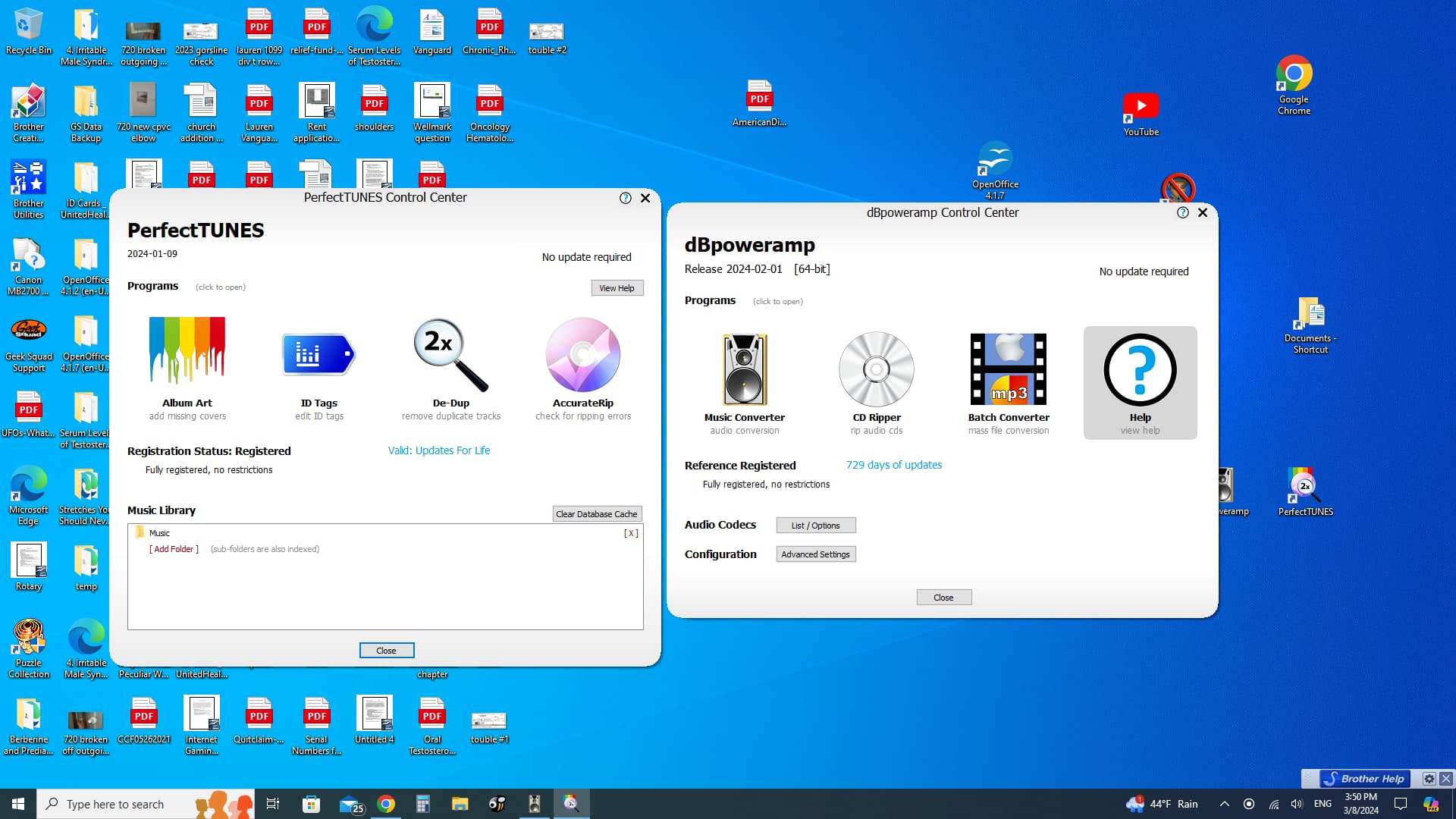
Task: Click 729 days of updates link
Action: click(x=894, y=465)
